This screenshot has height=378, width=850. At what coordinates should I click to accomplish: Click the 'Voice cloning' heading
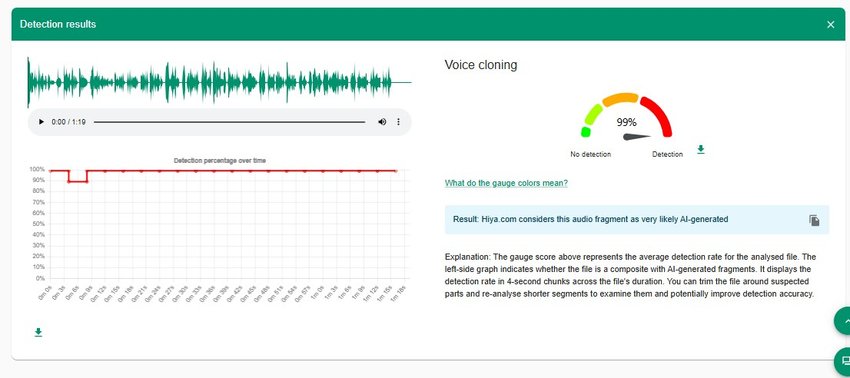[x=481, y=65]
